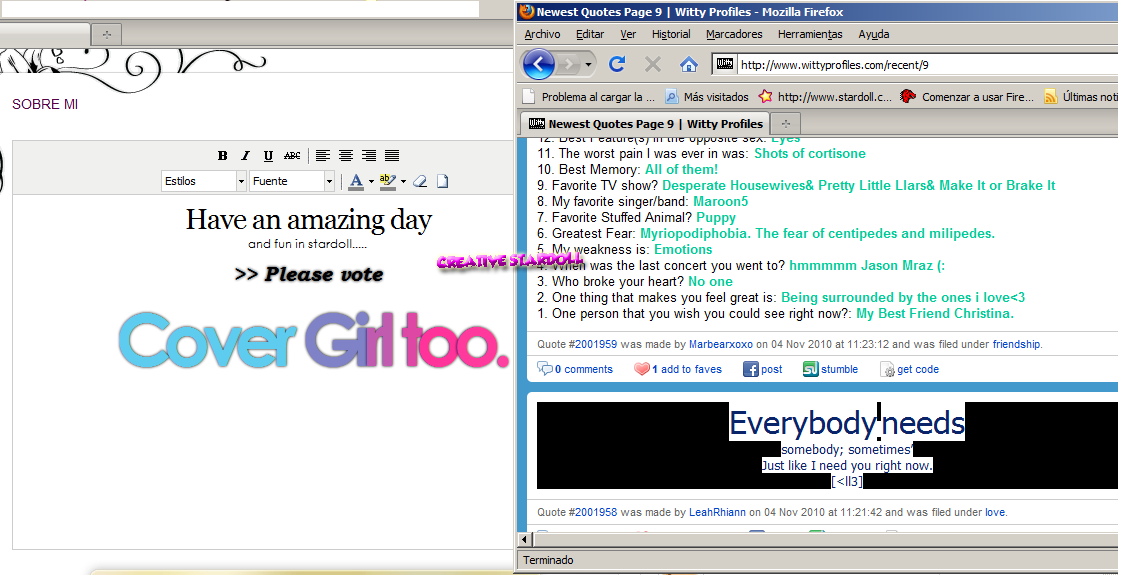The height and width of the screenshot is (575, 1126).
Task: Click the Witty Profiles site icon in address bar
Action: (725, 65)
